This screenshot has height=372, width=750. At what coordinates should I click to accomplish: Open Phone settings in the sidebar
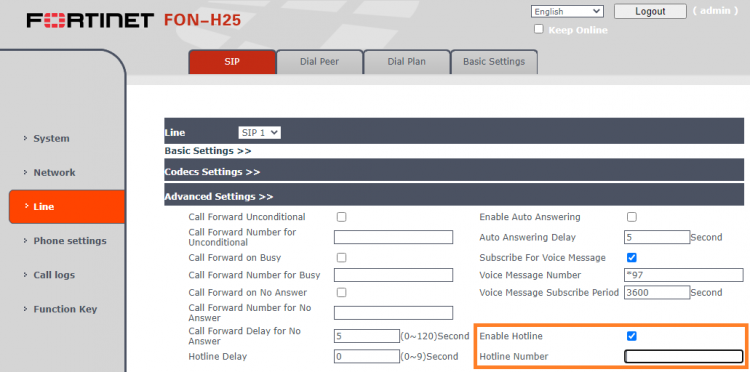coord(70,241)
